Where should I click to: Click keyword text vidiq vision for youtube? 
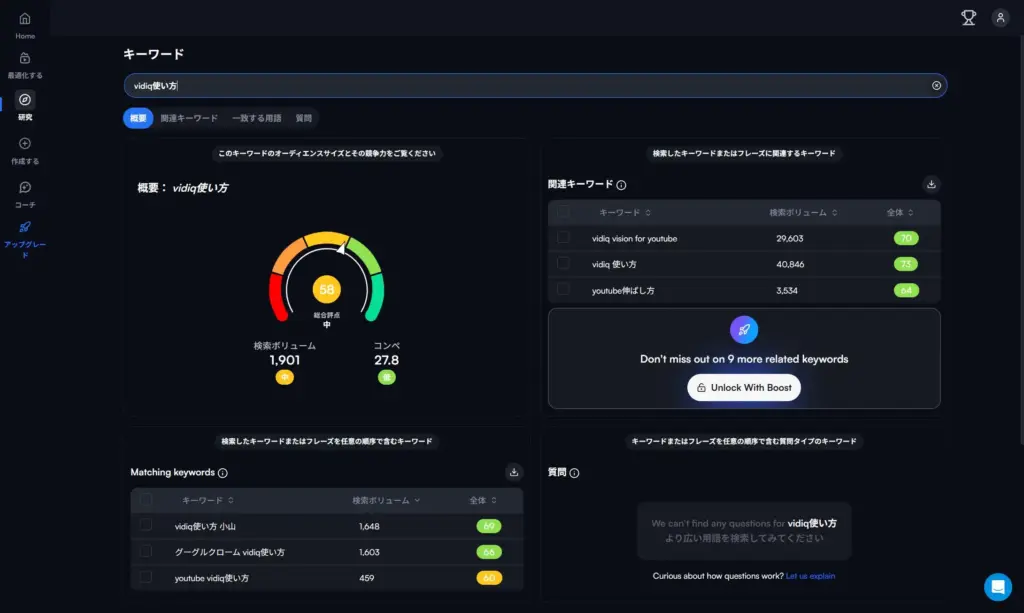click(634, 239)
